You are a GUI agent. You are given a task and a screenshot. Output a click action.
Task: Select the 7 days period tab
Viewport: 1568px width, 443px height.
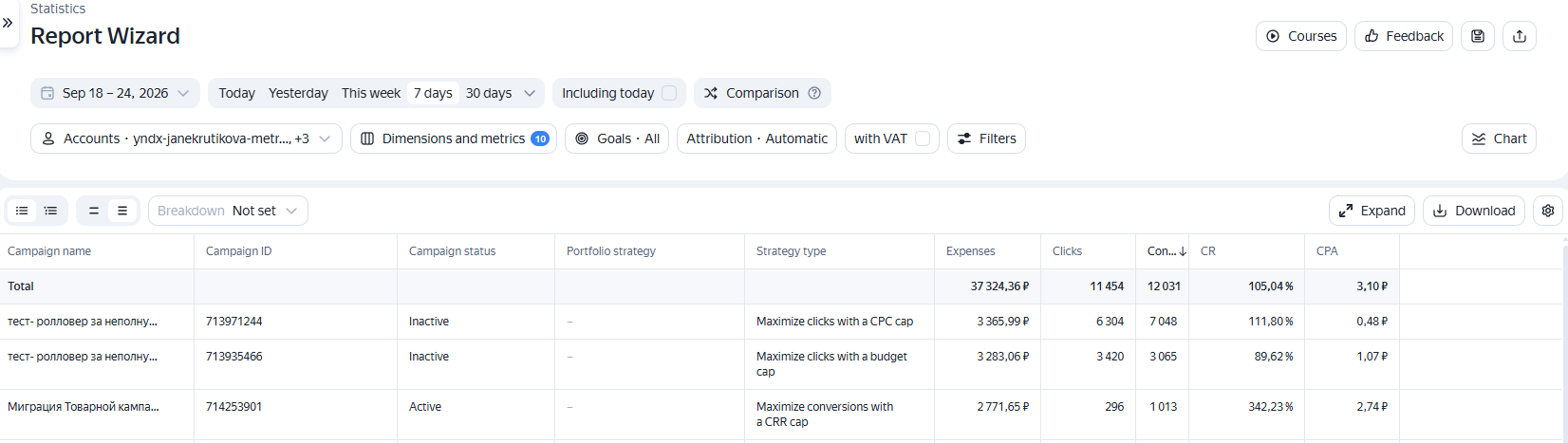pos(433,93)
